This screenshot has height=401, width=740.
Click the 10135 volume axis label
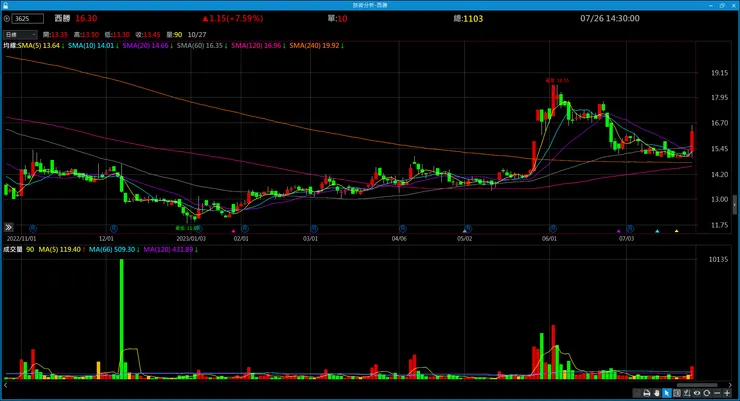[x=718, y=259]
